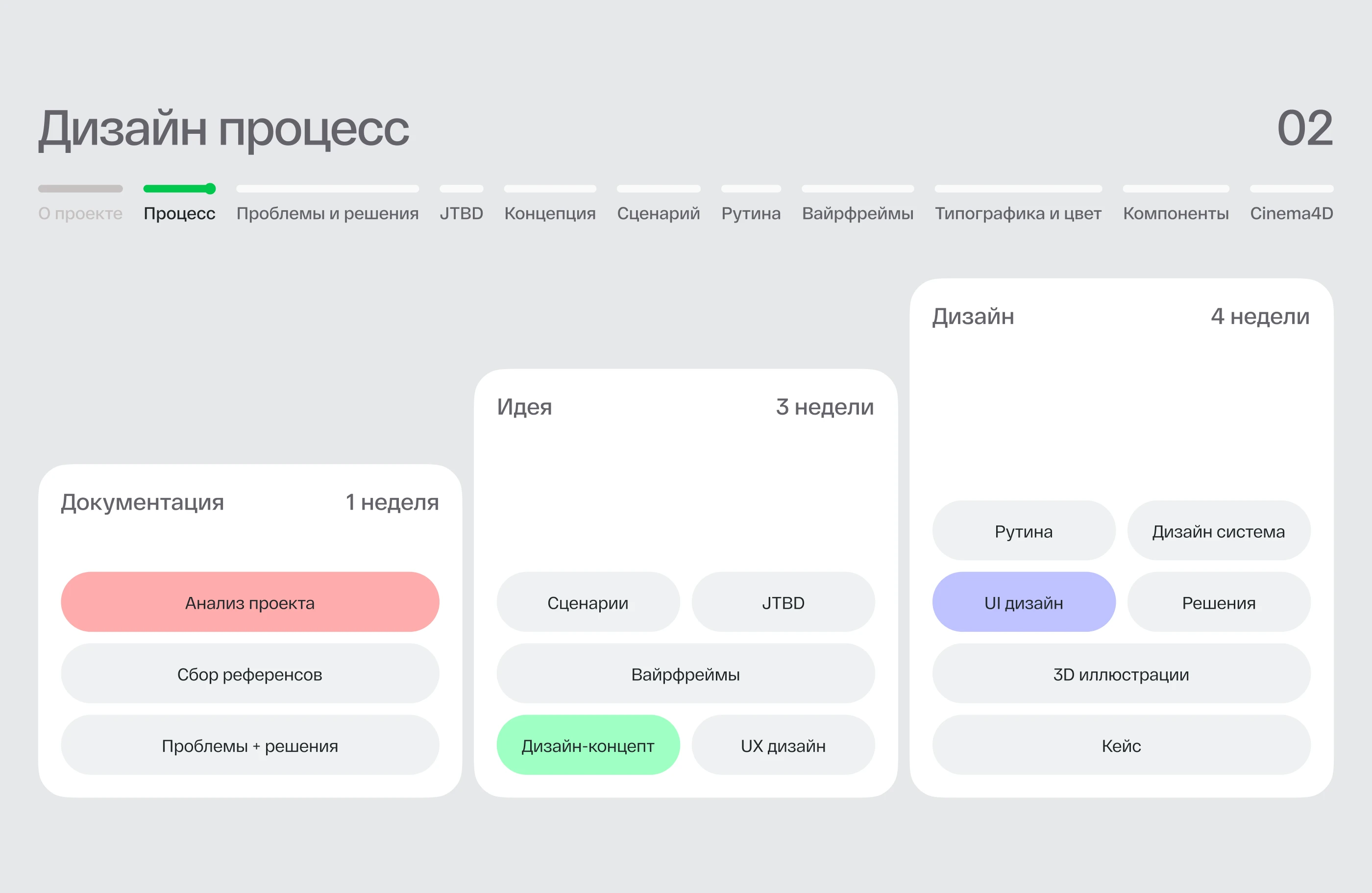Click the 'Сценарии' pill in Идея card
The height and width of the screenshot is (893, 1372).
(588, 602)
